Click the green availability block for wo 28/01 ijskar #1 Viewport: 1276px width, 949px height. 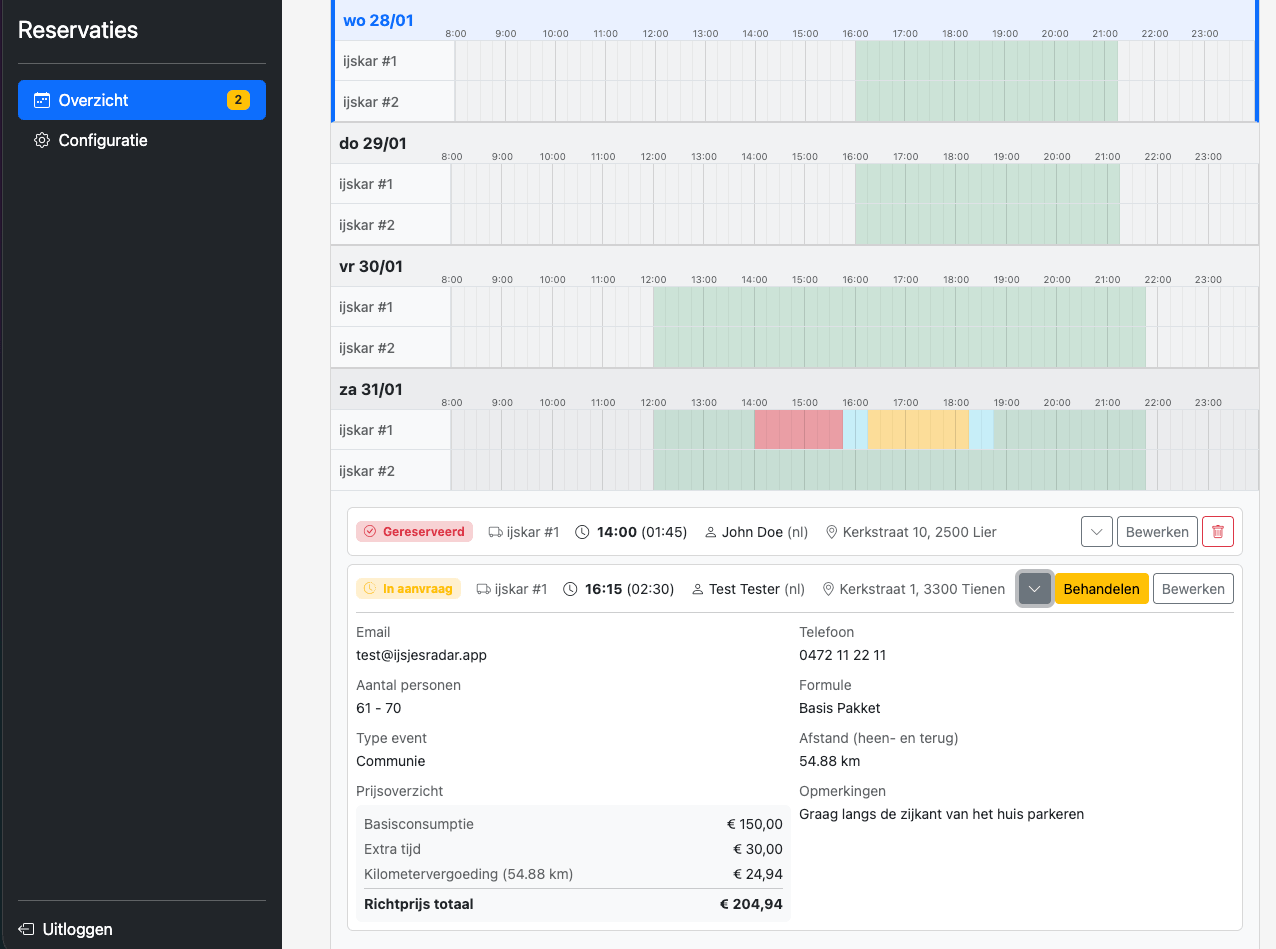(986, 61)
